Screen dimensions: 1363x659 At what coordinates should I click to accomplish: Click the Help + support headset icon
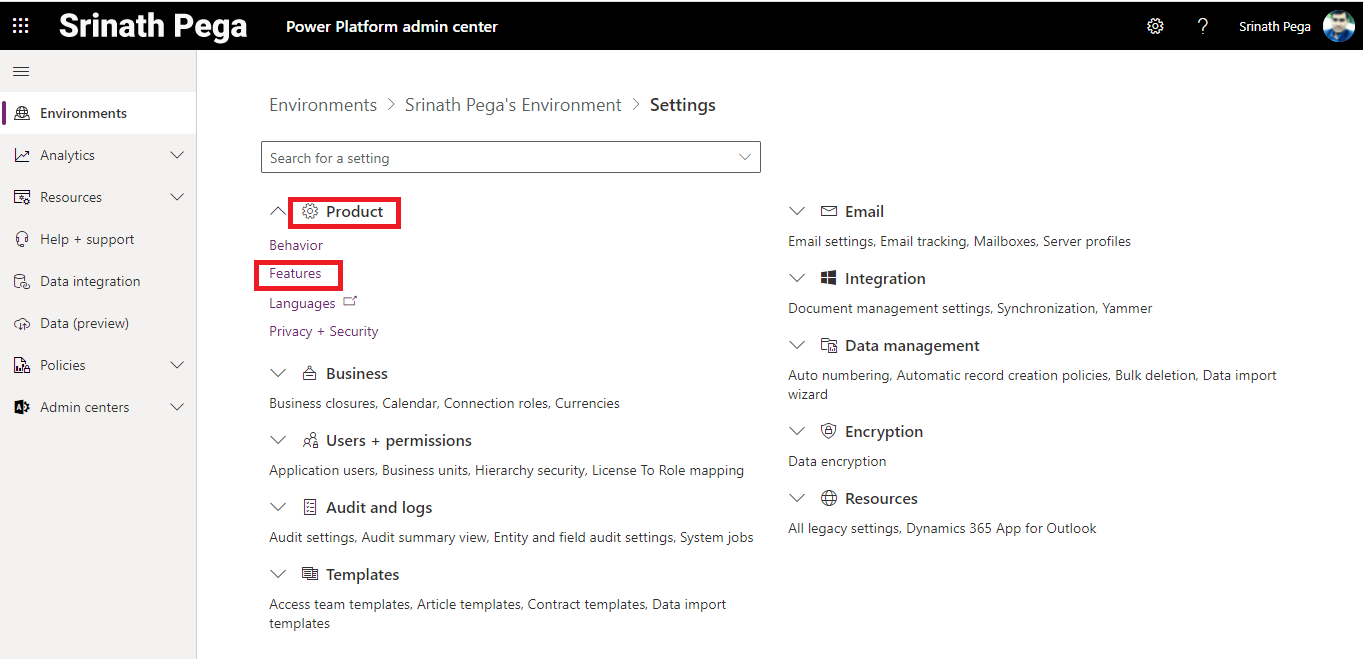coord(22,239)
